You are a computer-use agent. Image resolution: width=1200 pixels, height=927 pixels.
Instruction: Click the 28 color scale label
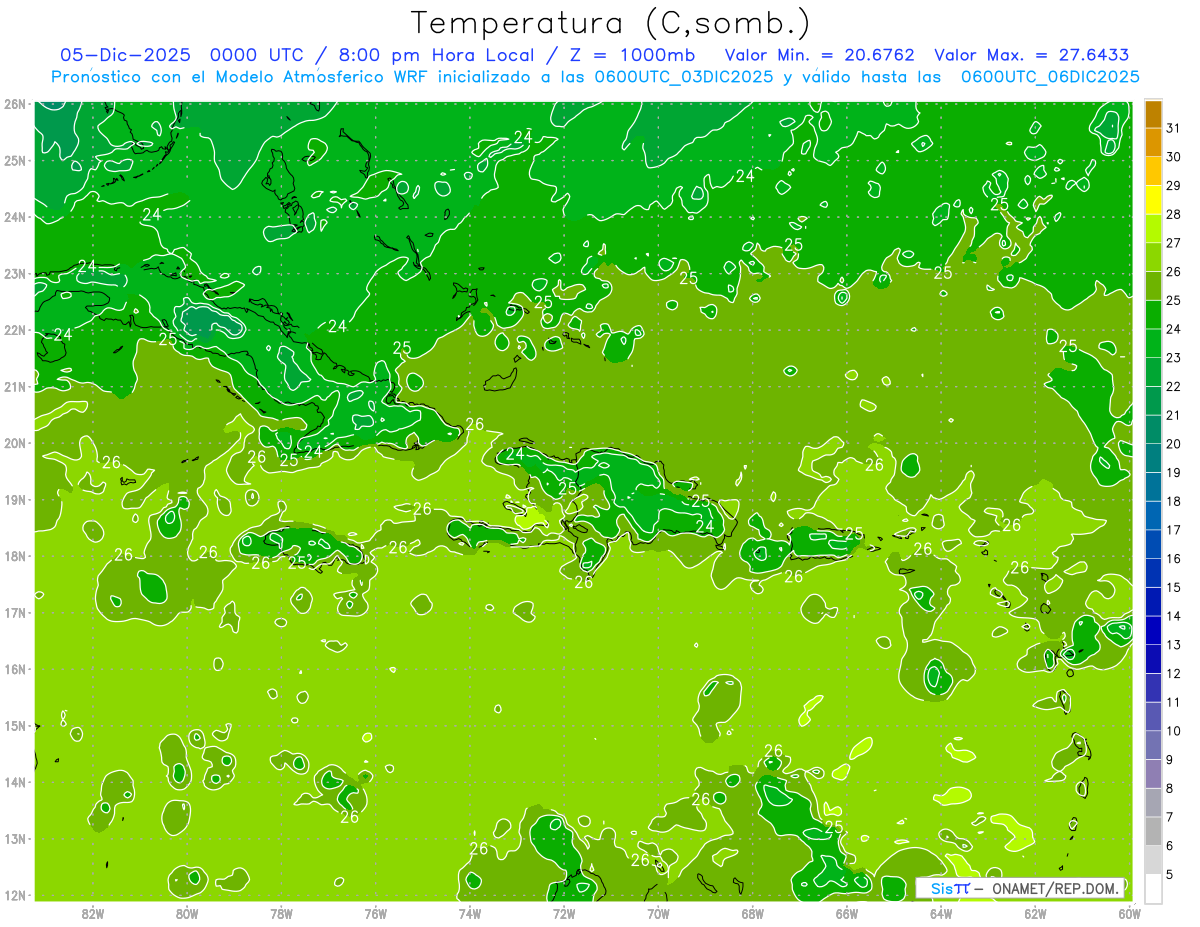(x=1173, y=214)
